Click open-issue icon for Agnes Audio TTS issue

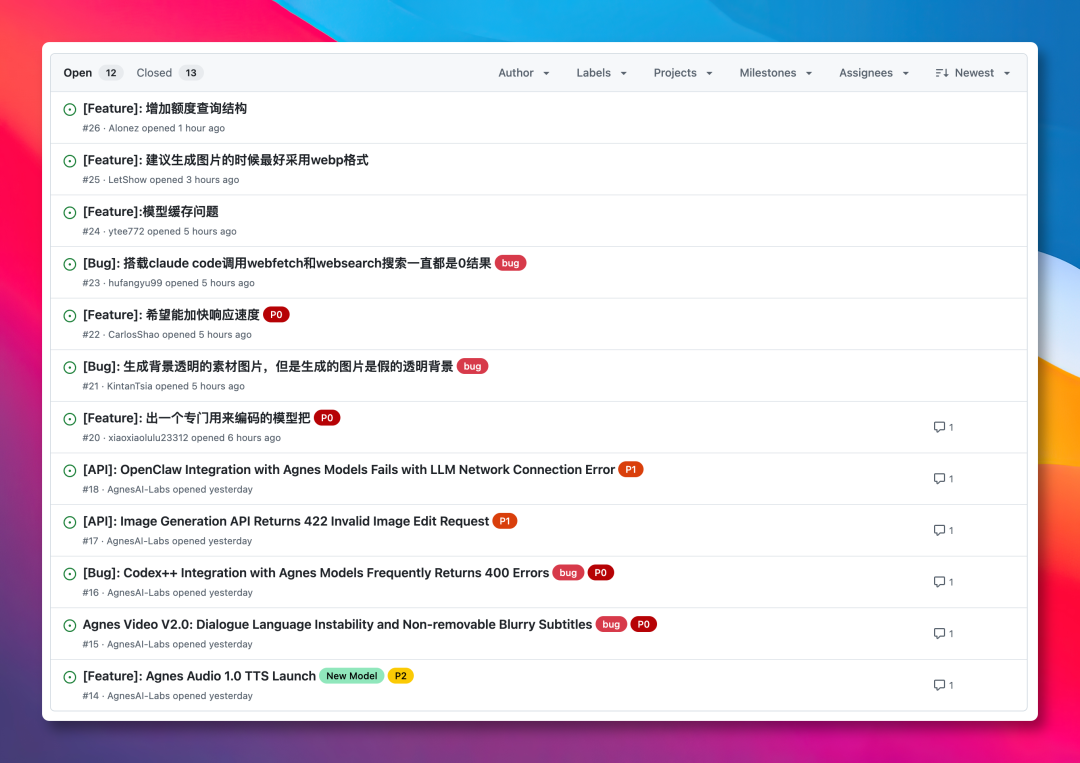[x=70, y=678]
